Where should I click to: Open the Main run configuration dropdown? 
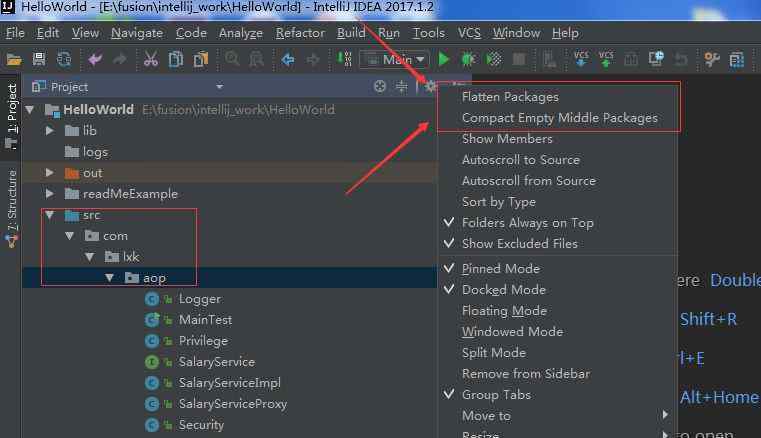tap(394, 60)
